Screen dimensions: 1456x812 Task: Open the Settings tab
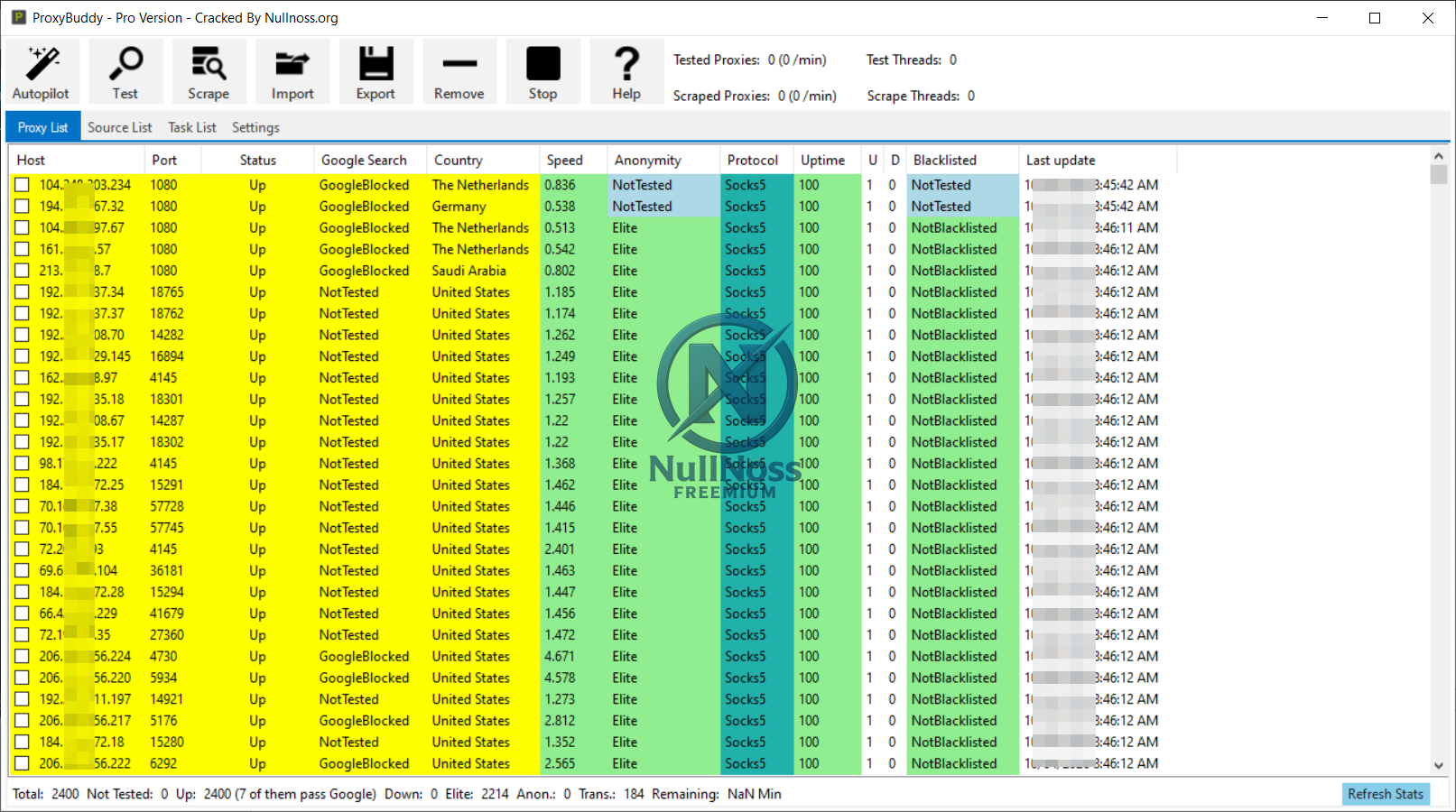coord(255,128)
